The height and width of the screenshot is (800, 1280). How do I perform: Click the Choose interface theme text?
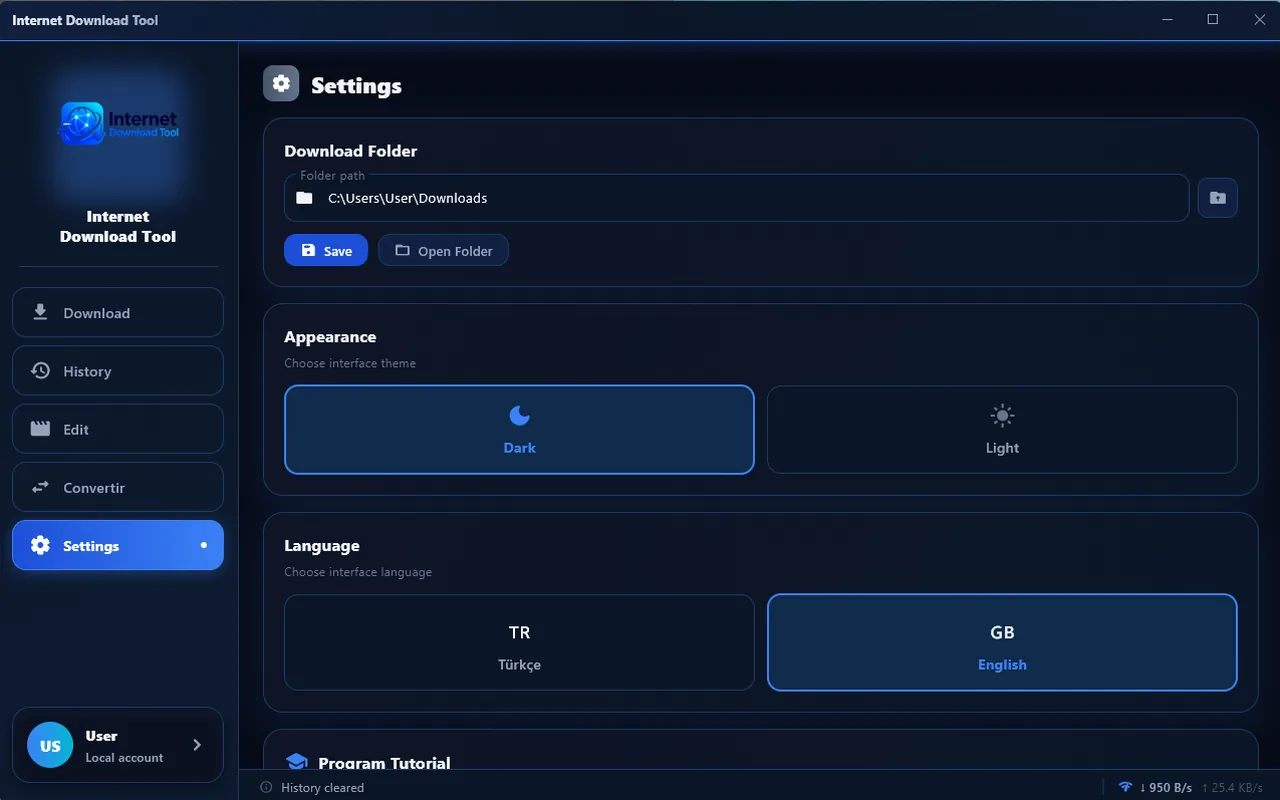point(350,363)
